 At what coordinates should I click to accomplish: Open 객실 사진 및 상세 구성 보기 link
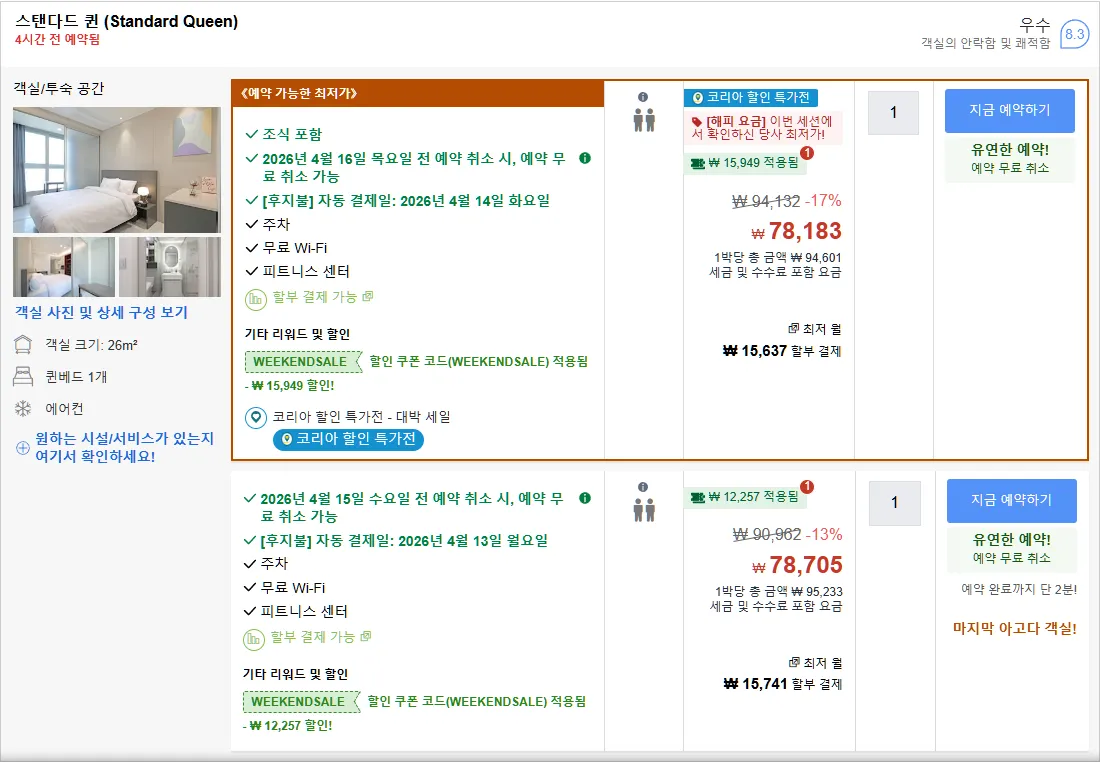(x=102, y=313)
